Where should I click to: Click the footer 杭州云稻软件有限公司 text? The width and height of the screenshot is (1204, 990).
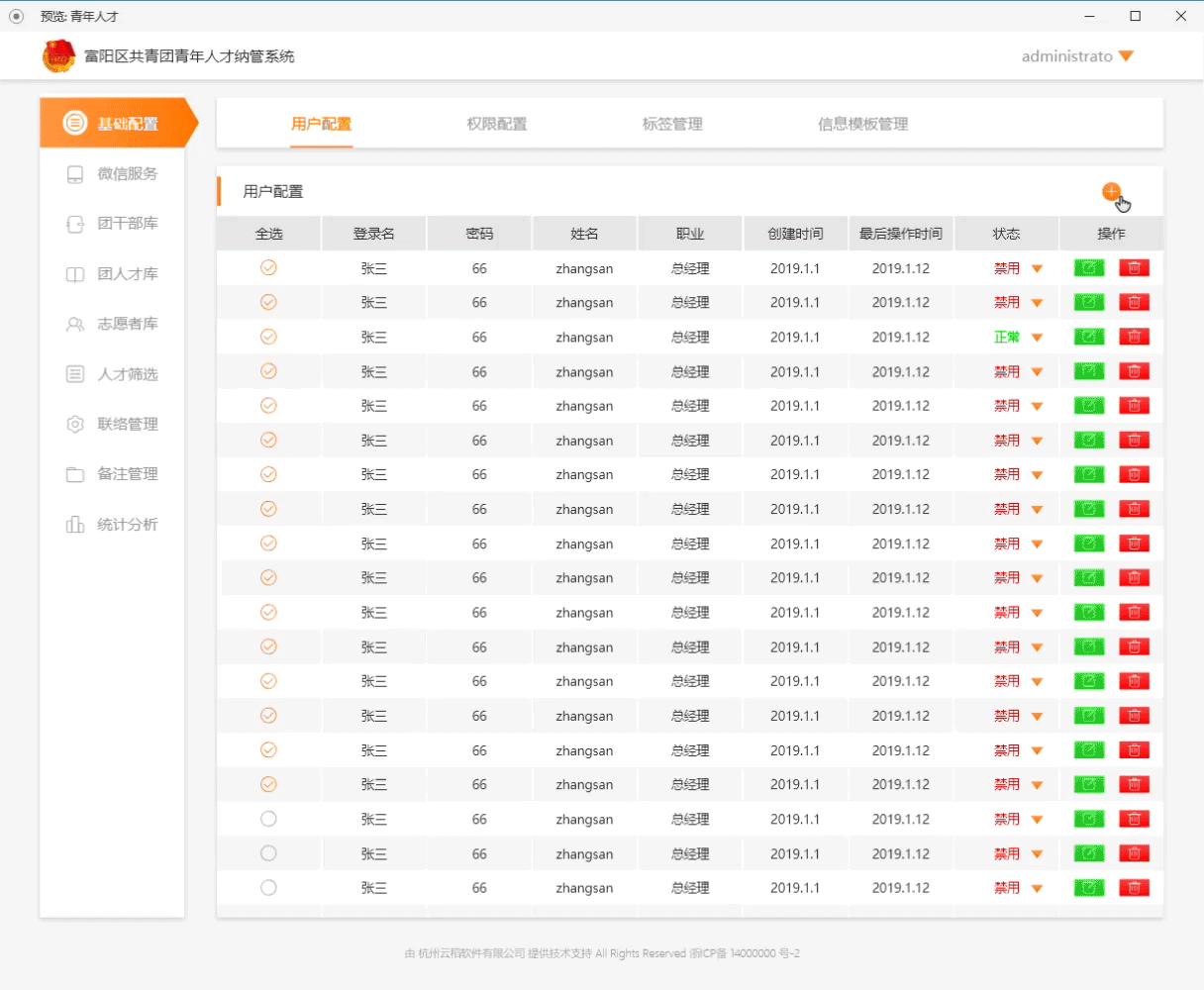coord(471,953)
